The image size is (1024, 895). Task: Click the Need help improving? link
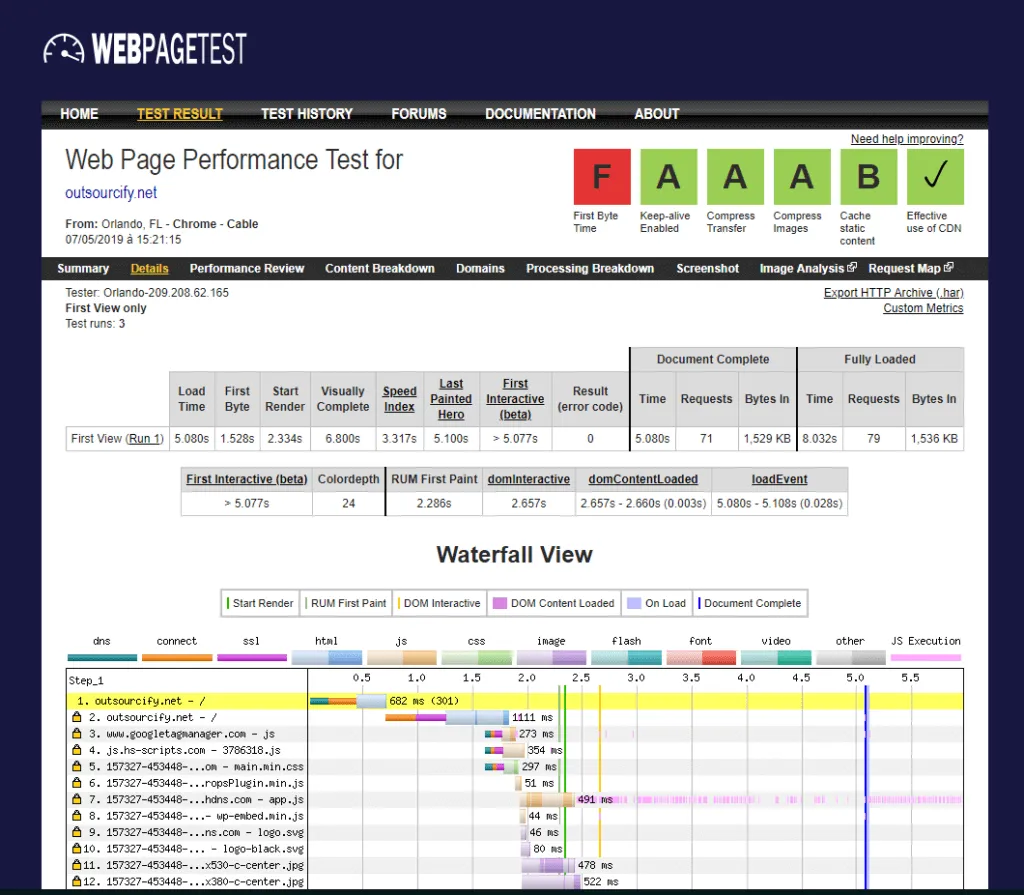click(907, 138)
